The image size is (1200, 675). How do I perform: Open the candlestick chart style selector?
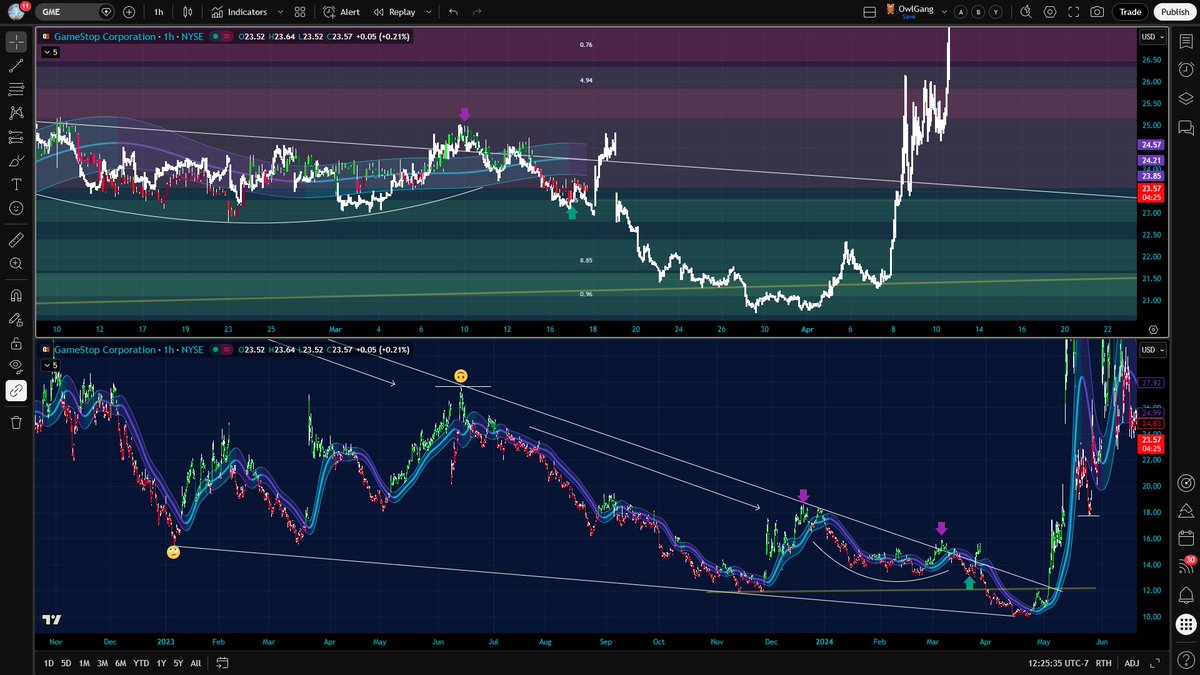click(187, 12)
